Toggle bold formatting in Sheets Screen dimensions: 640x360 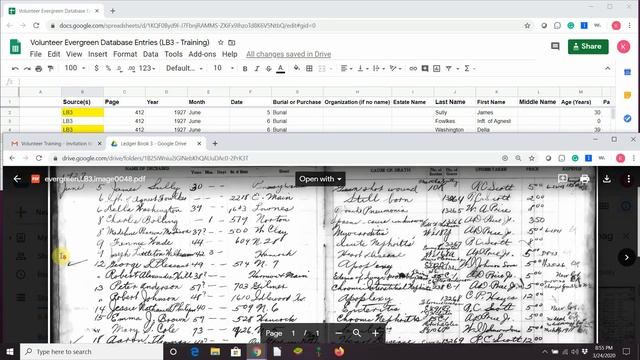[x=245, y=69]
